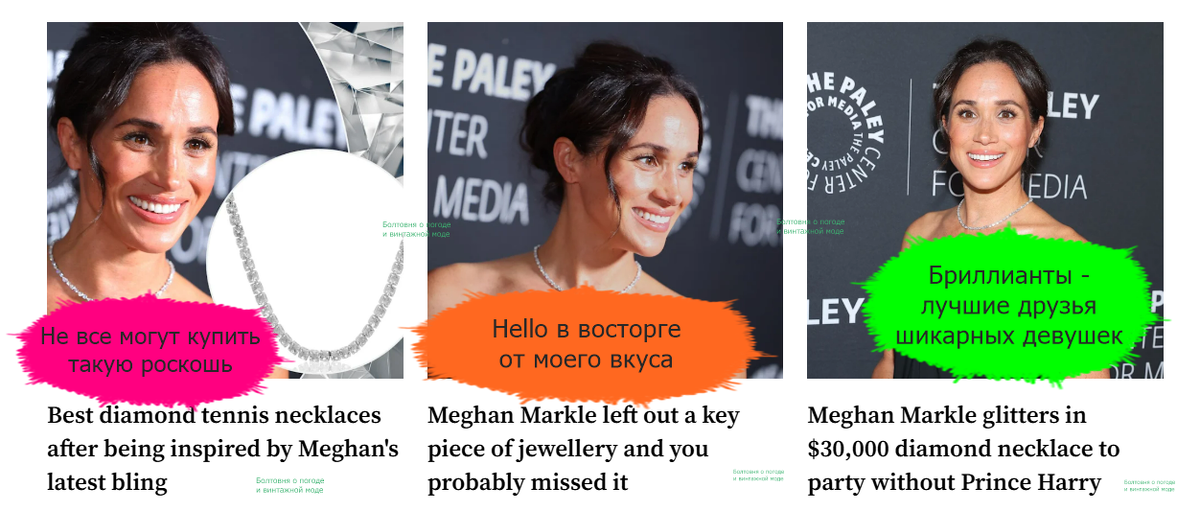
Task: Click the first article thumbnail with necklace inset
Action: point(225,200)
